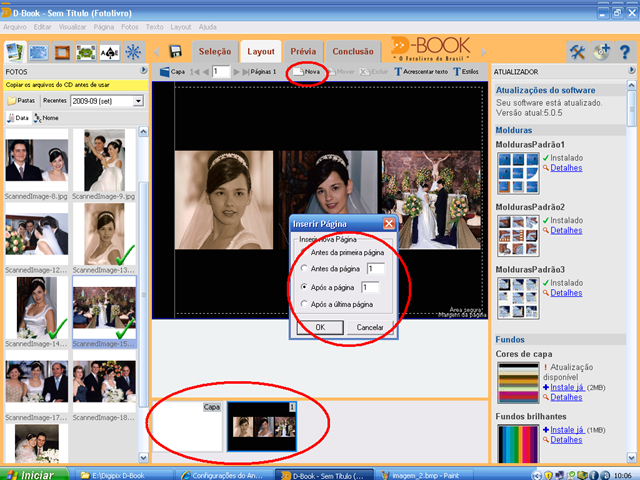Expand the ATUALIZADOR panel arrow
Image resolution: width=640 pixels, height=480 pixels.
[632, 70]
